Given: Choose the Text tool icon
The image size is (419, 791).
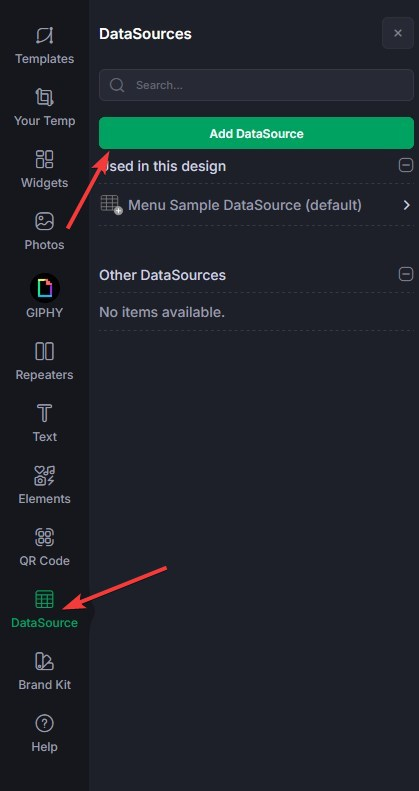Looking at the screenshot, I should coord(44,413).
